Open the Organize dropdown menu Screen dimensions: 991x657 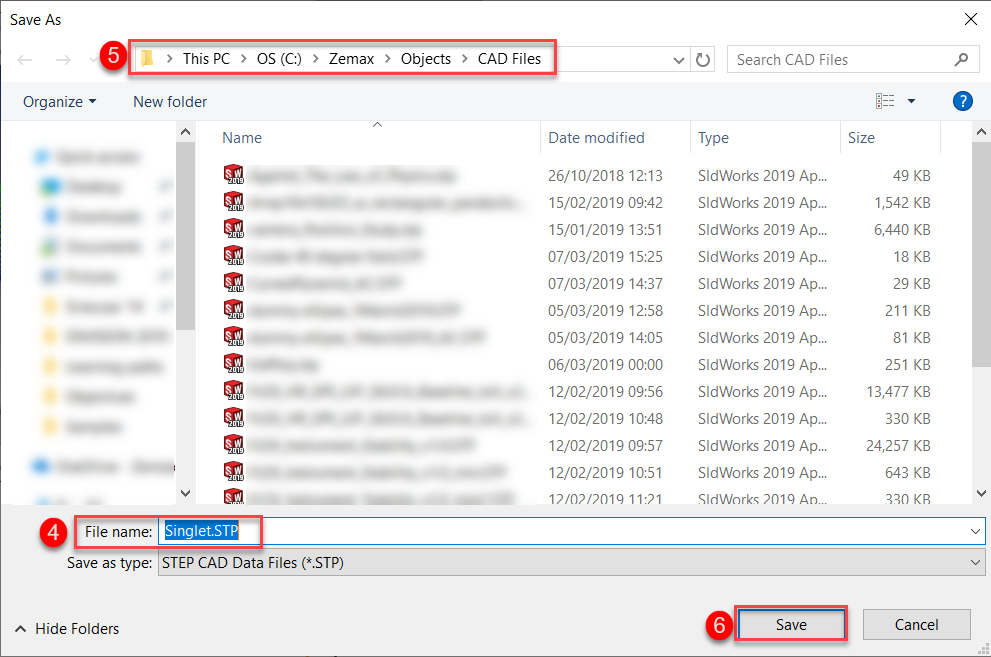tap(60, 101)
